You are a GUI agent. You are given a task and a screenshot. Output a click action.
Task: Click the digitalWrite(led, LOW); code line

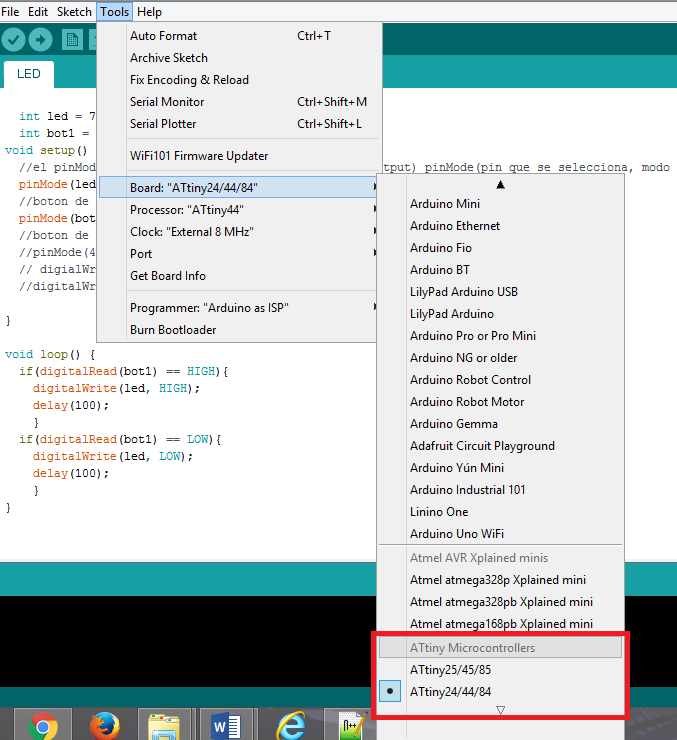pos(113,456)
